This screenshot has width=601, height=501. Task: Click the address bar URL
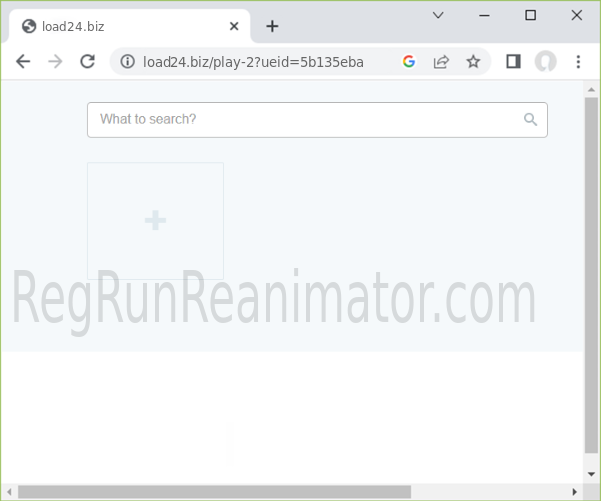pos(253,62)
